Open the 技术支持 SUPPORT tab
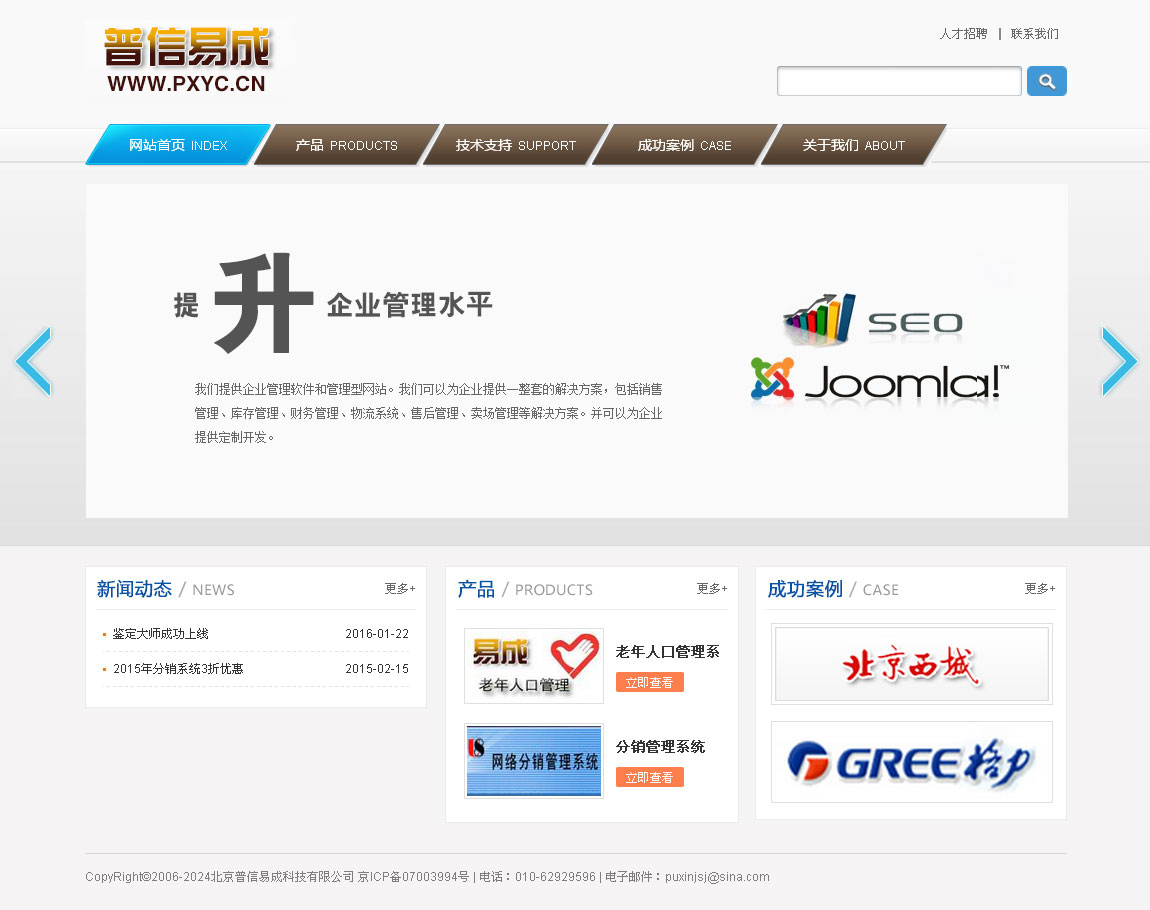Viewport: 1150px width, 910px height. point(516,145)
